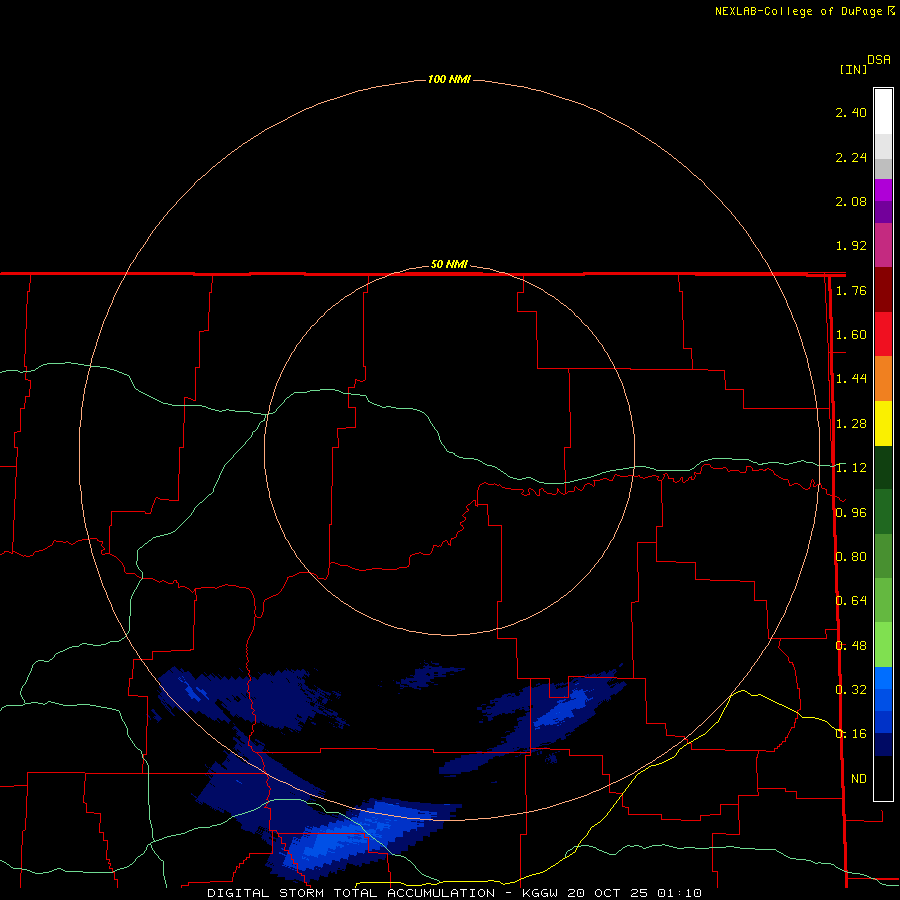This screenshot has height=900, width=900.
Task: Pick the navy legend swatch above ND
Action: point(883,744)
